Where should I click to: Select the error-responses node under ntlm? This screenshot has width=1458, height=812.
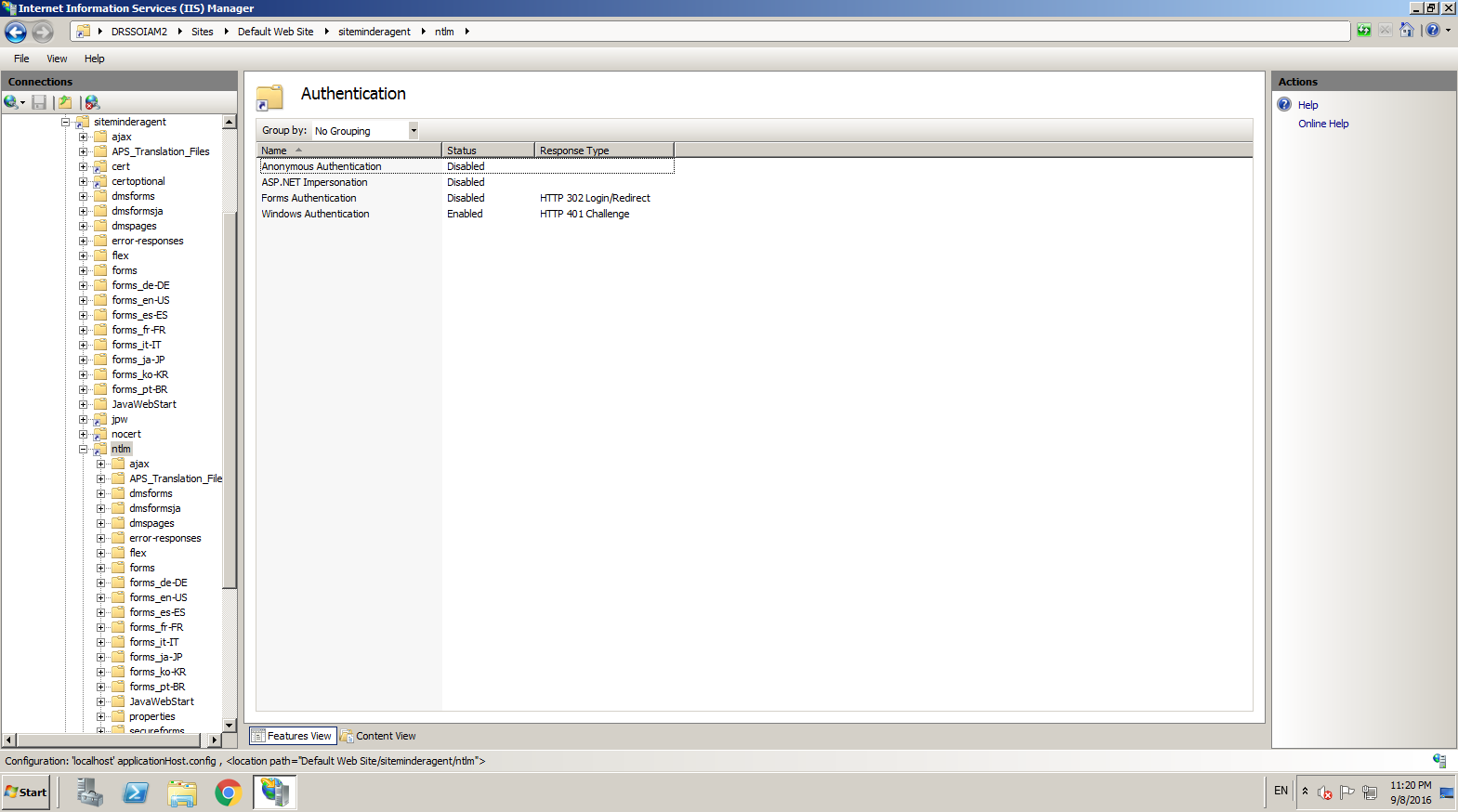pos(165,538)
